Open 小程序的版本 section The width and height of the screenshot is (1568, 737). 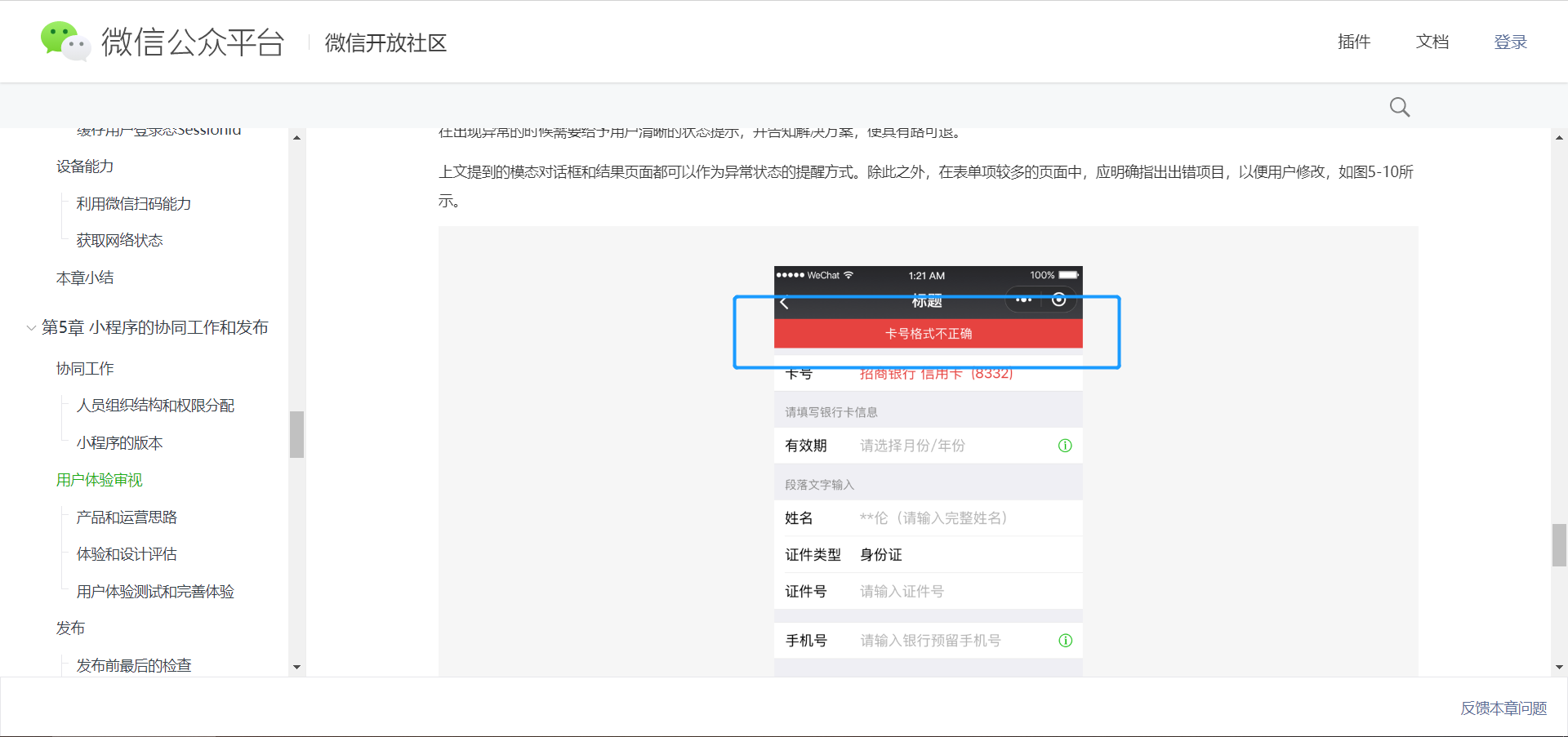[x=120, y=442]
